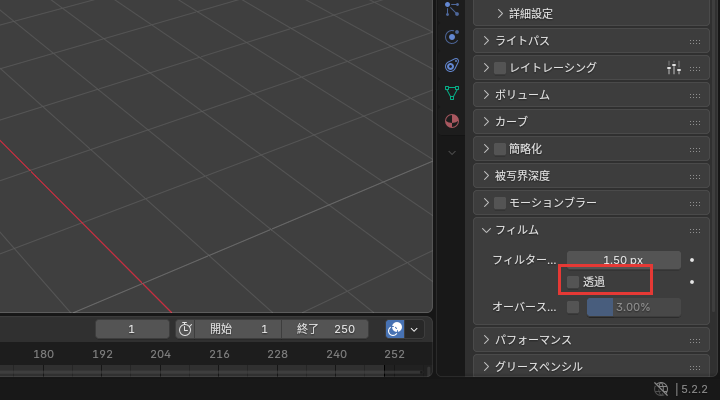Expand the 簡略化 panel arrow
Viewport: 720px width, 400px height.
[x=486, y=149]
